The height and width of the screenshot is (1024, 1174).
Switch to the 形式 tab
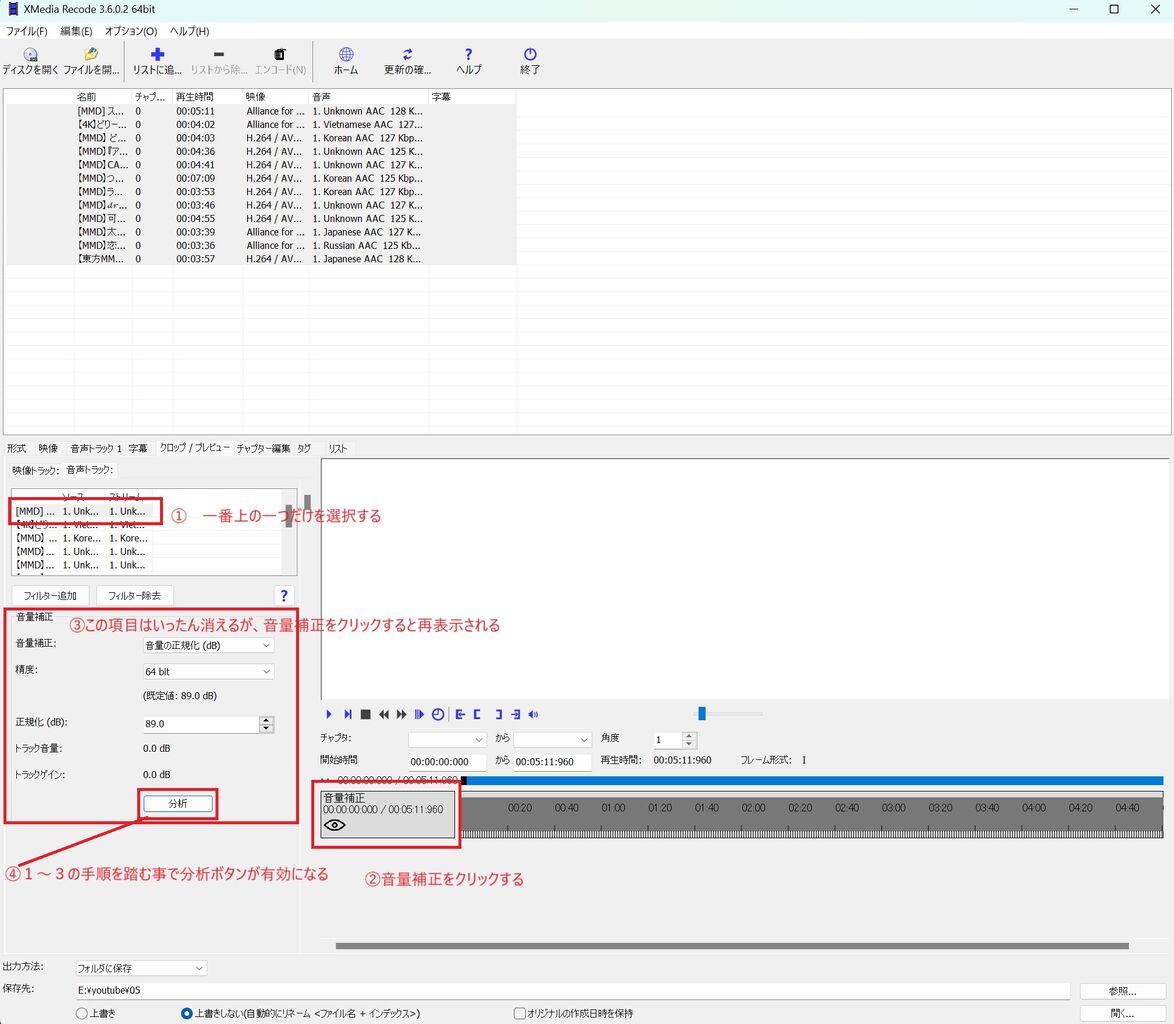tap(16, 448)
